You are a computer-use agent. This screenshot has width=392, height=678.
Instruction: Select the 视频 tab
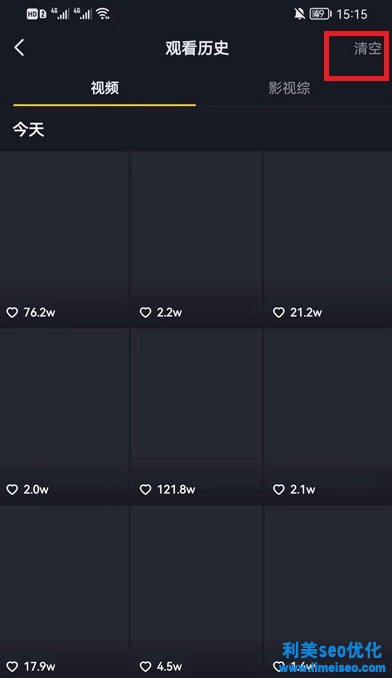[x=105, y=88]
